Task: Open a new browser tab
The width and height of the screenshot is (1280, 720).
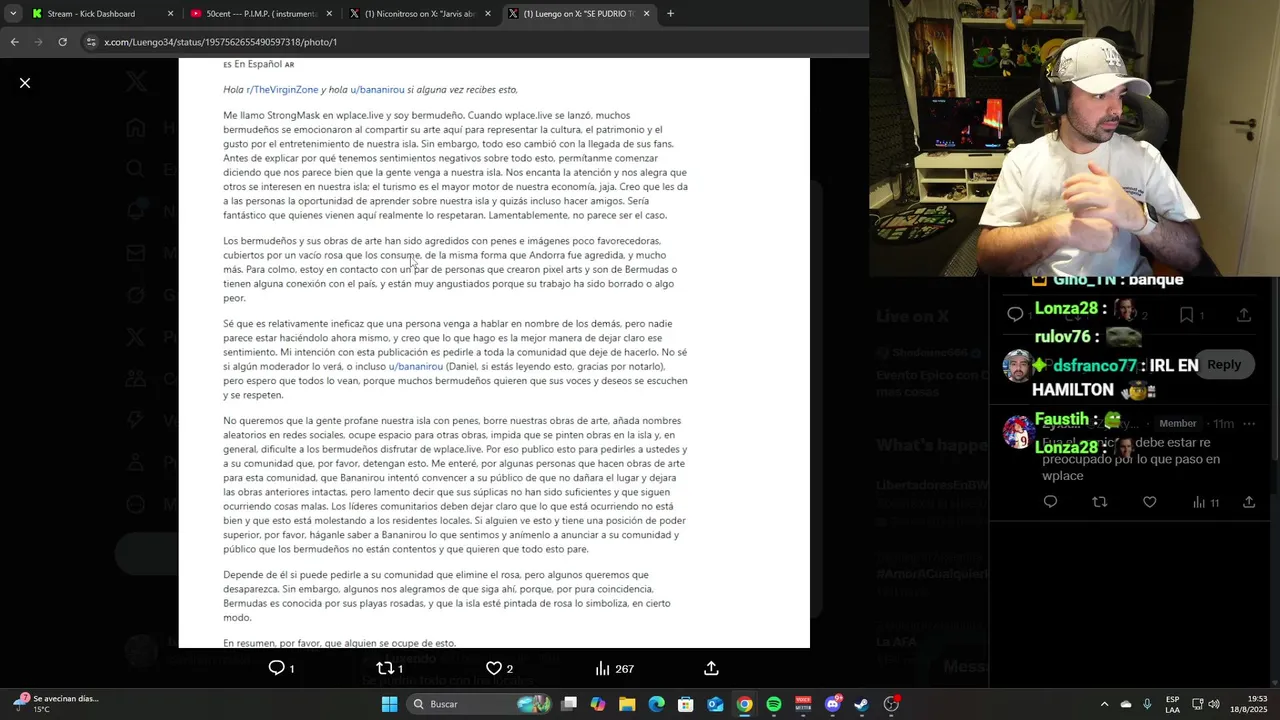Action: (670, 14)
